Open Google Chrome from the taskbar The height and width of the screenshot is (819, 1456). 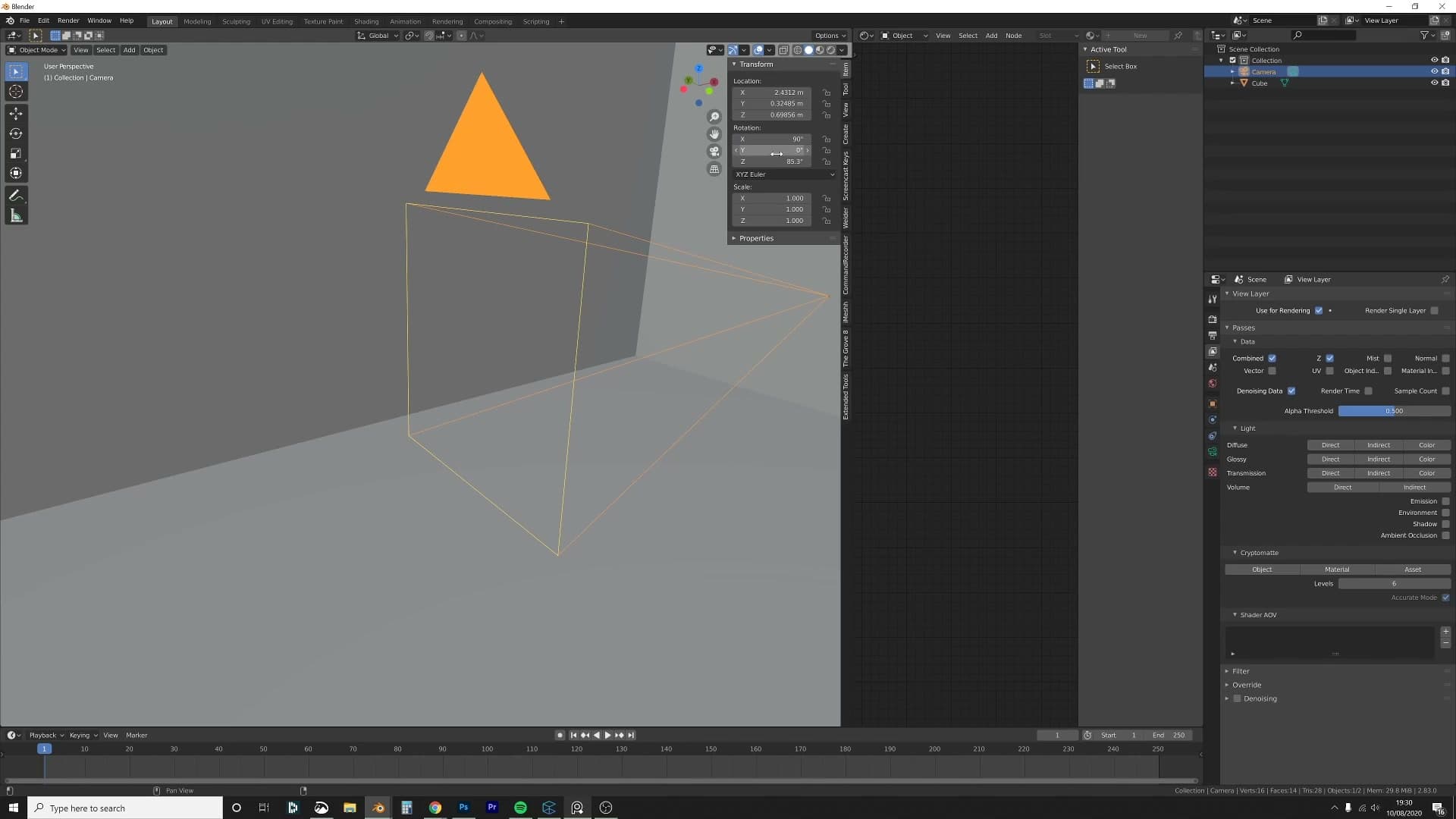point(435,808)
